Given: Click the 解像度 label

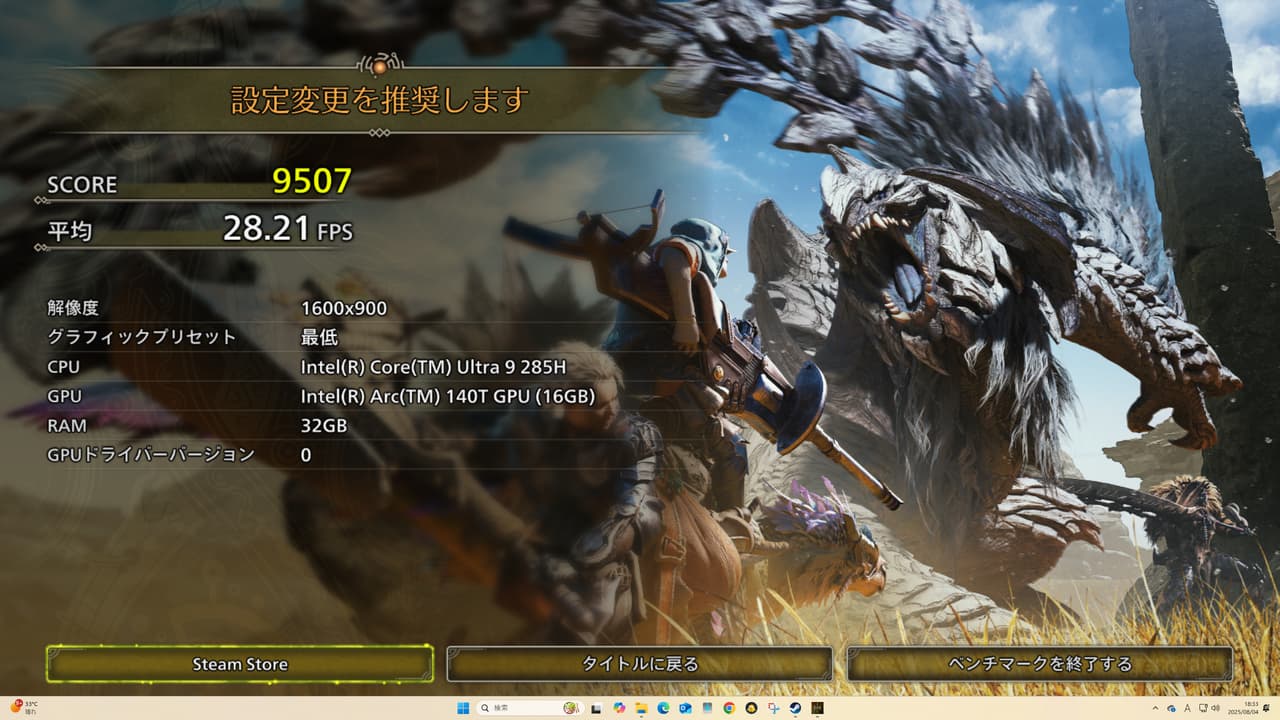Looking at the screenshot, I should [73, 308].
